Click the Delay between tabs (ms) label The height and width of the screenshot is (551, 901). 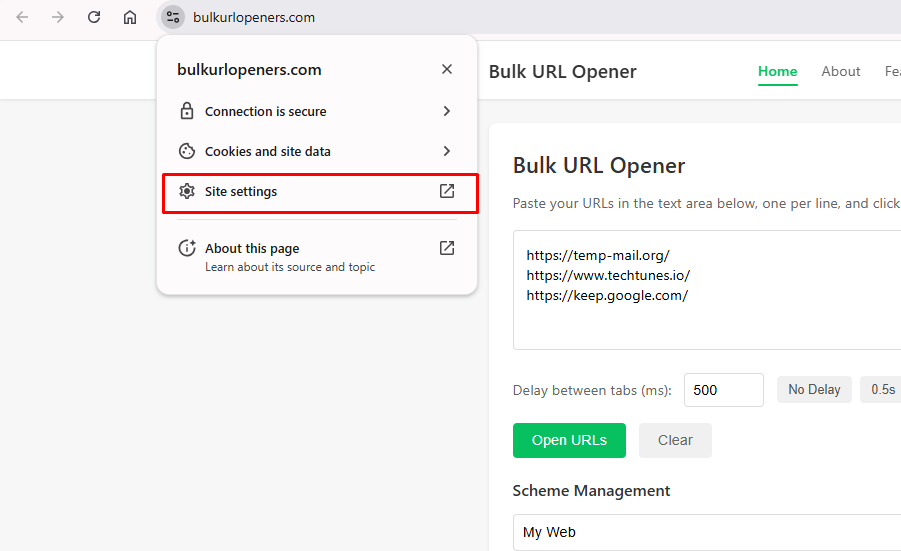coord(592,390)
